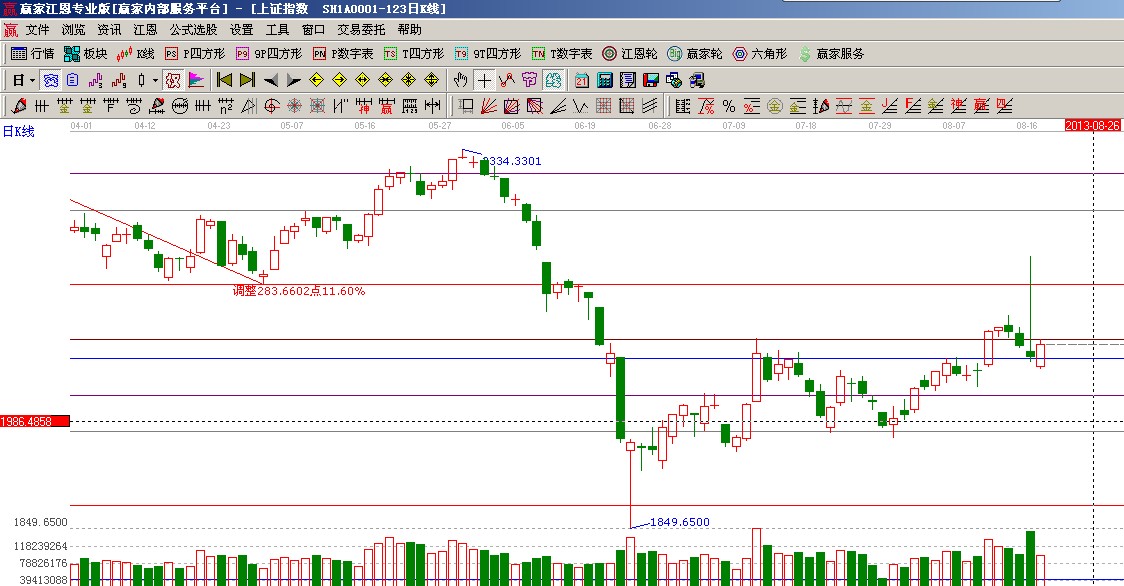Open the candlestick style dropdown arrow

pyautogui.click(x=153, y=80)
